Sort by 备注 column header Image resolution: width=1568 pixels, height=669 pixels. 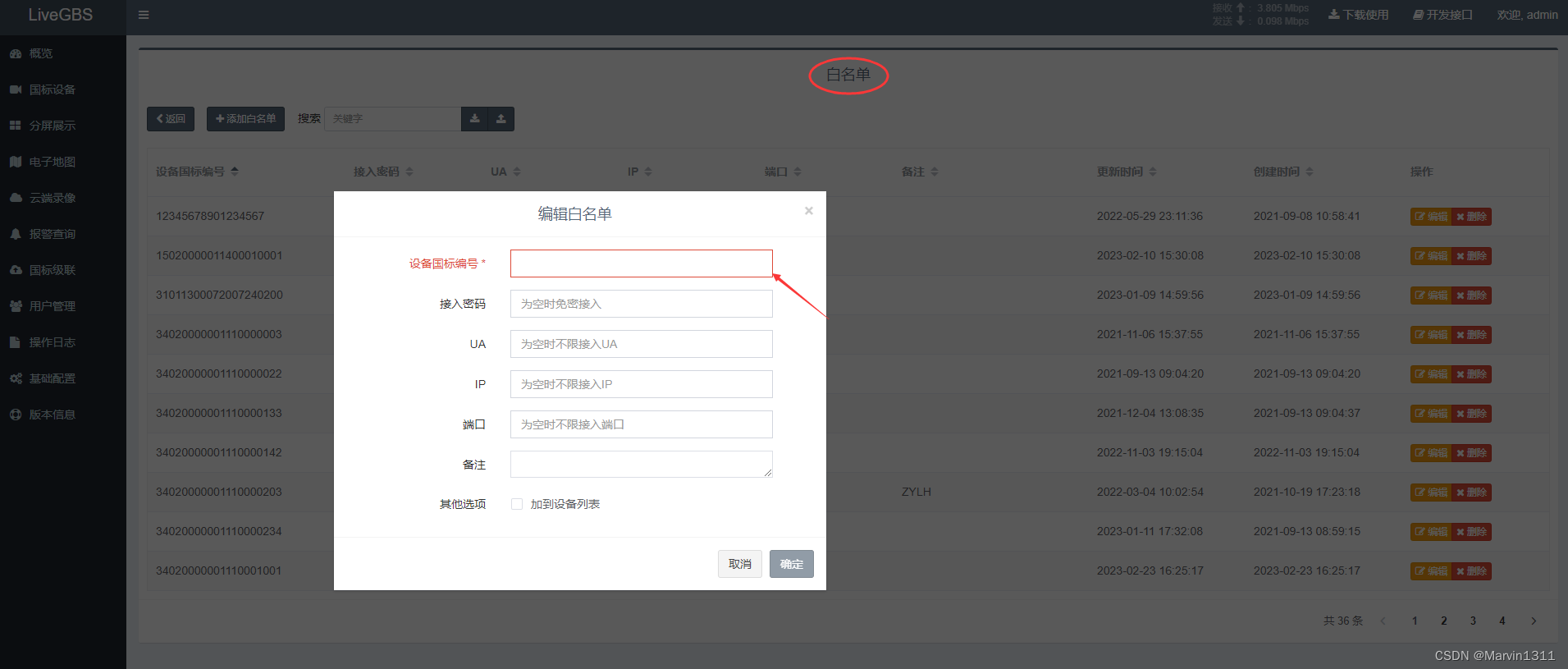pyautogui.click(x=920, y=172)
